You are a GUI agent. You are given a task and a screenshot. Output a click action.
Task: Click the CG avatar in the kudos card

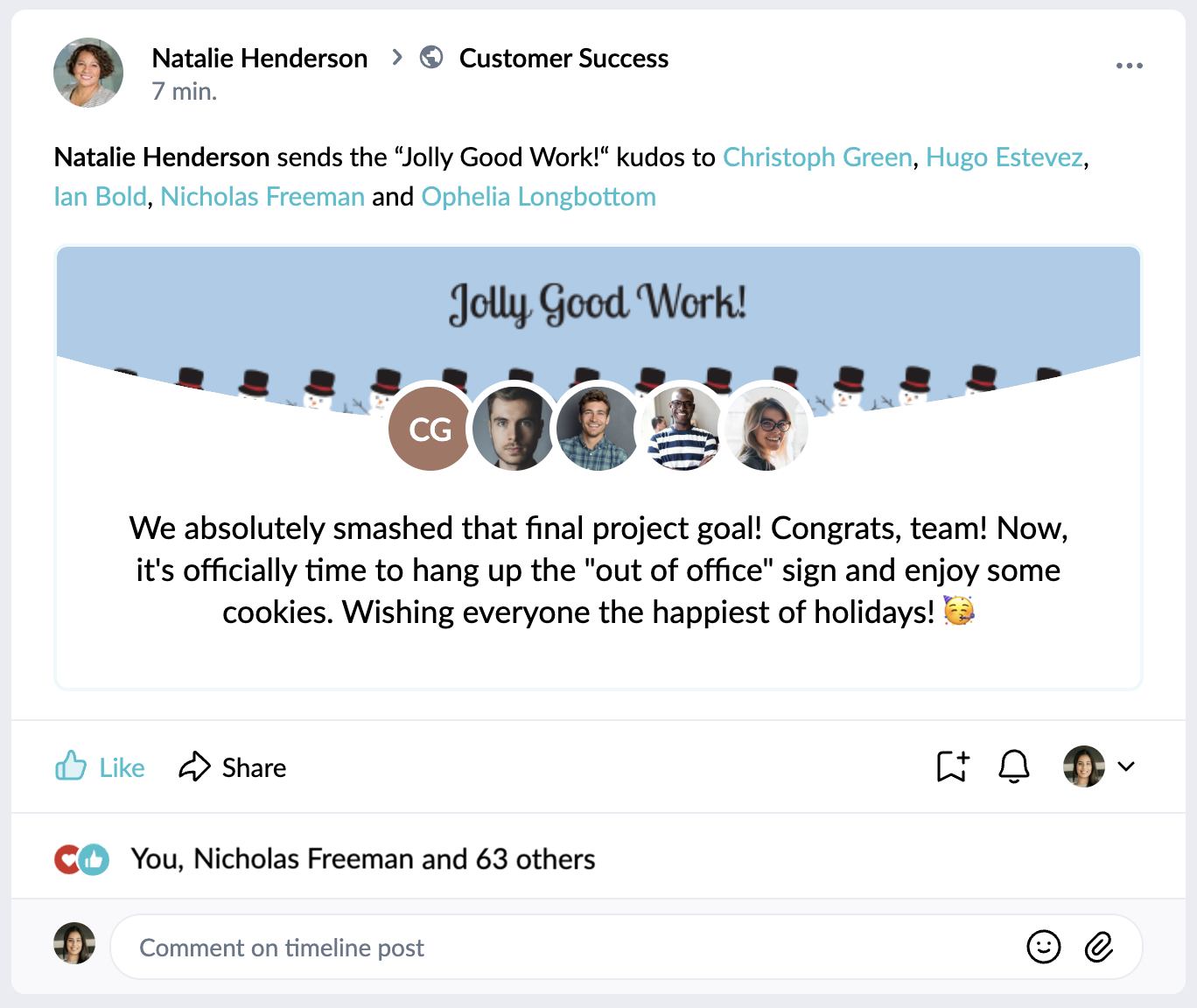click(x=429, y=428)
